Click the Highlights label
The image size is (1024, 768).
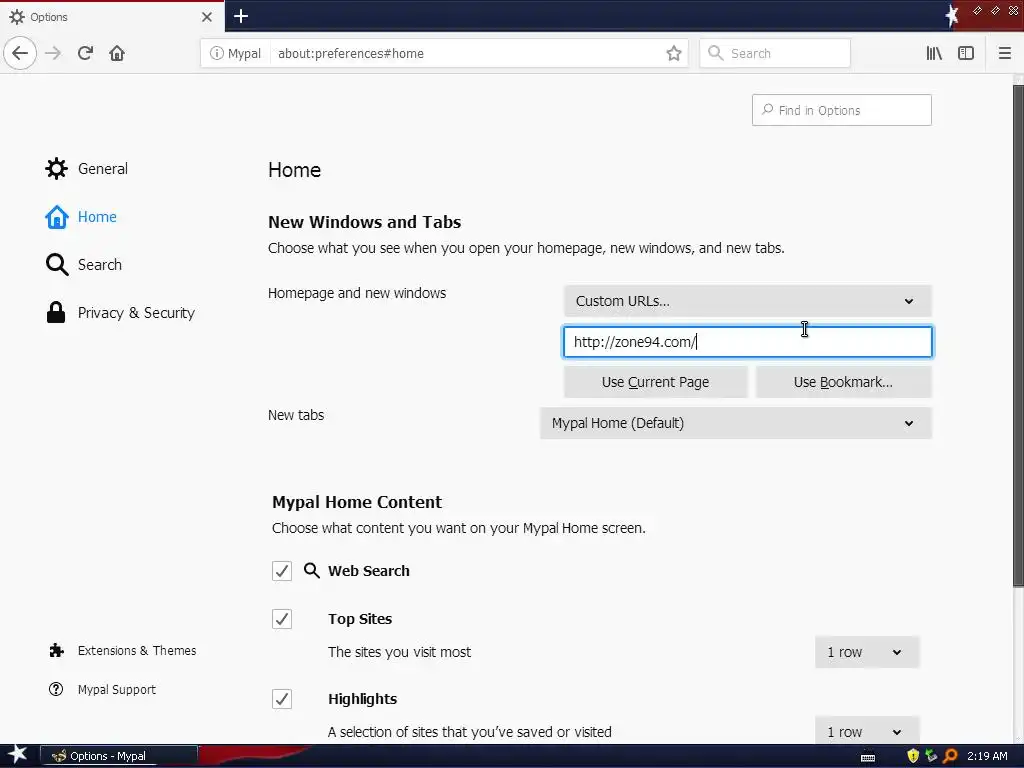[362, 699]
